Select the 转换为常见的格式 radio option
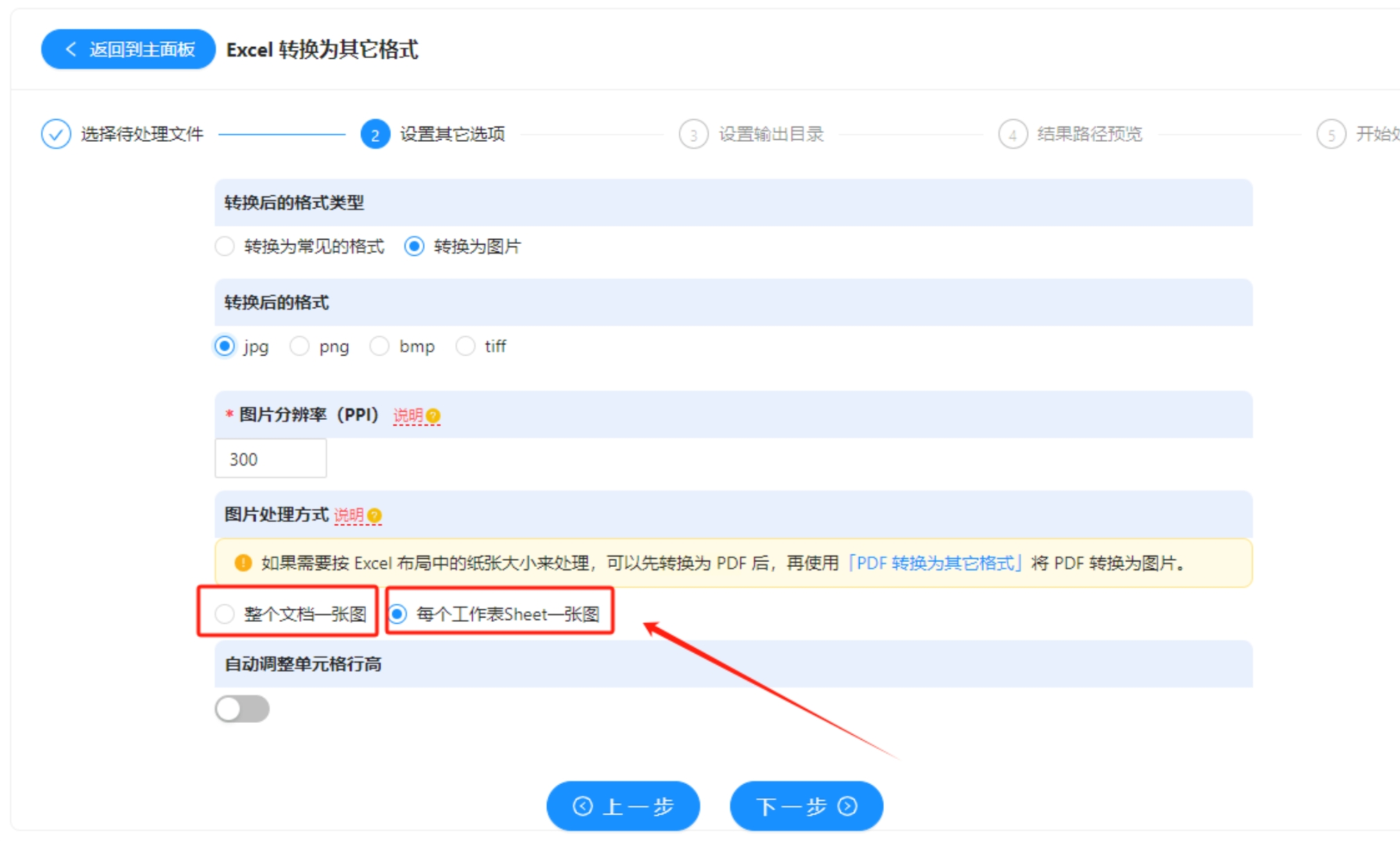This screenshot has width=1400, height=841. point(225,247)
